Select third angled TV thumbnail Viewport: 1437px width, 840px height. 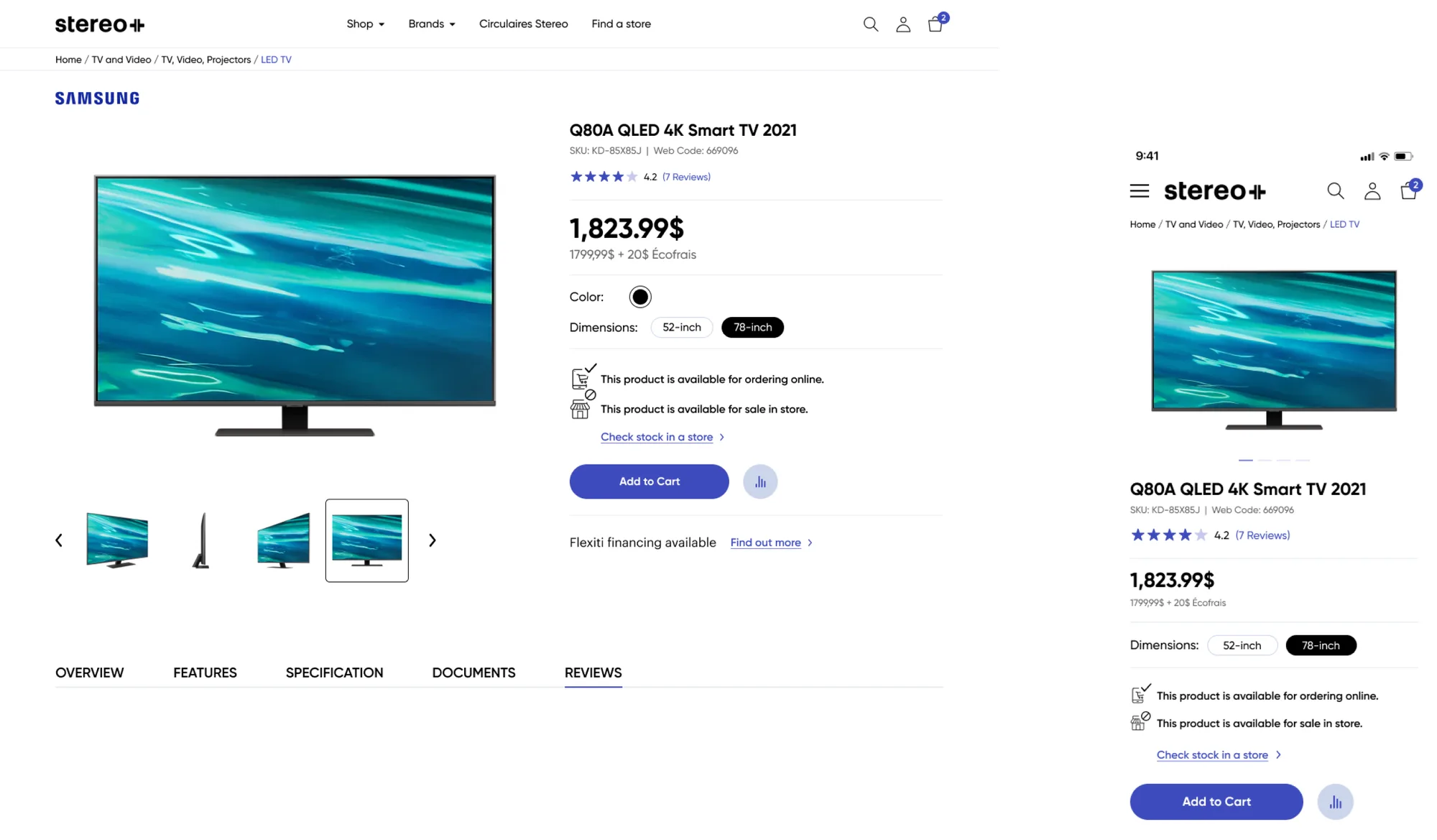pyautogui.click(x=283, y=540)
